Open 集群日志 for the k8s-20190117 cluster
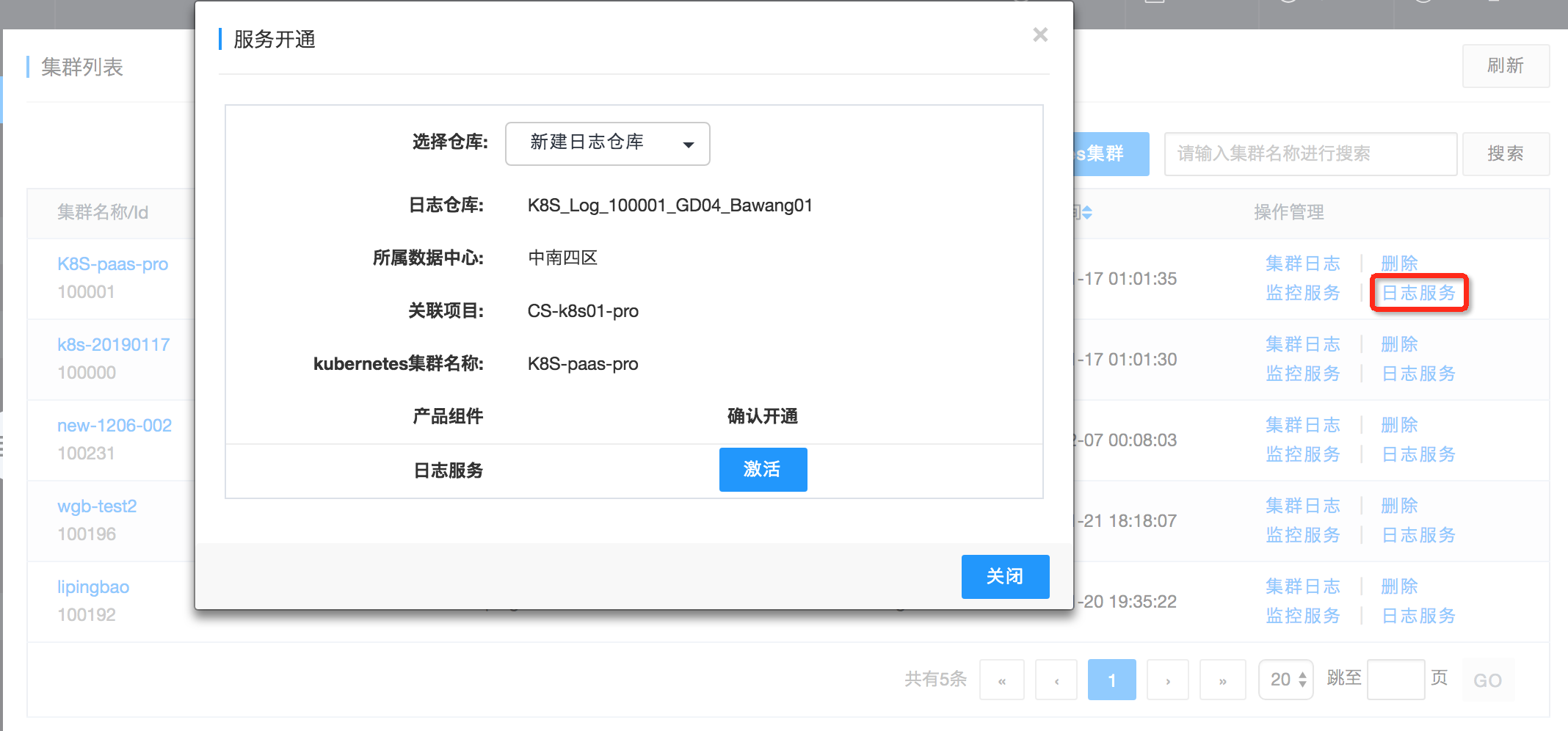Image resolution: width=1568 pixels, height=731 pixels. (x=1303, y=343)
